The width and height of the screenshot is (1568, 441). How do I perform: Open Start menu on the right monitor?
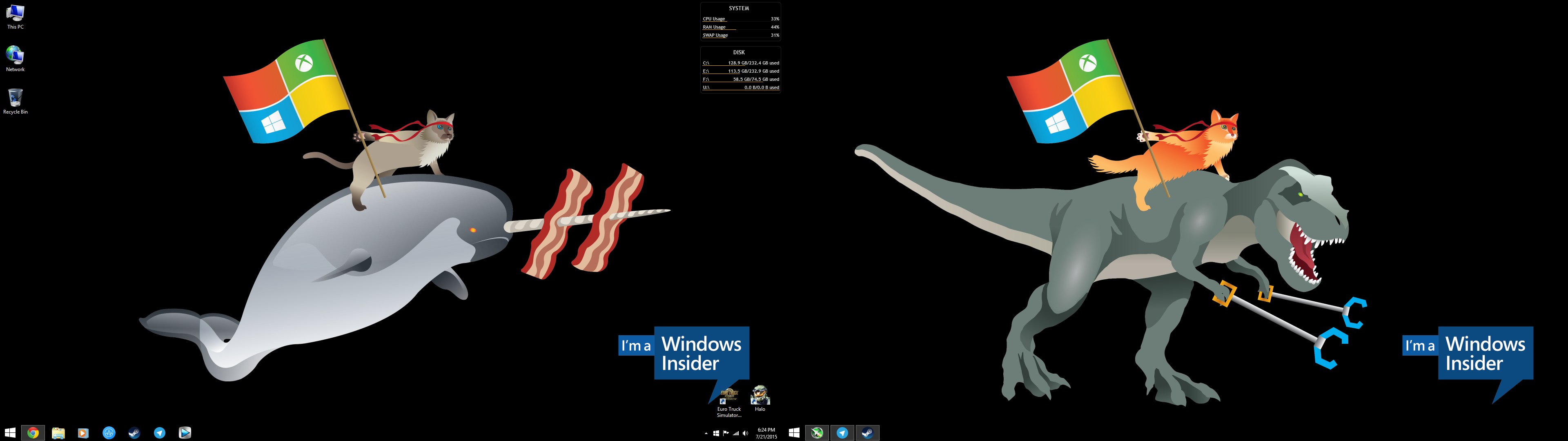click(x=794, y=432)
